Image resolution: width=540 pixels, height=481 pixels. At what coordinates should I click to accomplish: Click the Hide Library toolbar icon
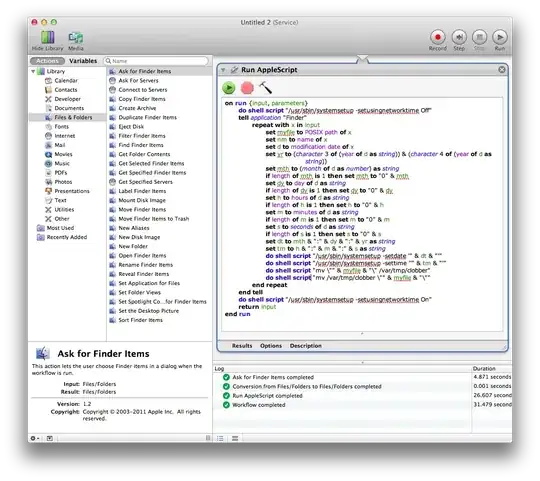48,37
